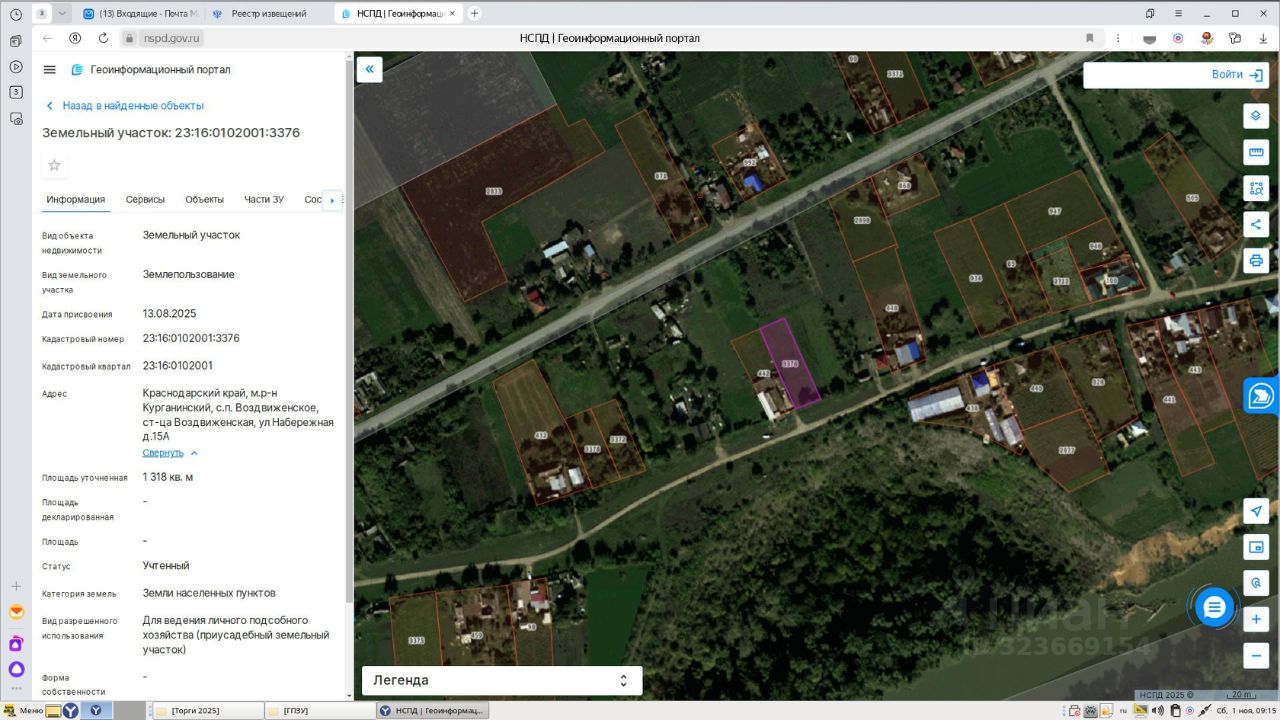Select highlighted parcel 3376 on the map

[x=790, y=362]
